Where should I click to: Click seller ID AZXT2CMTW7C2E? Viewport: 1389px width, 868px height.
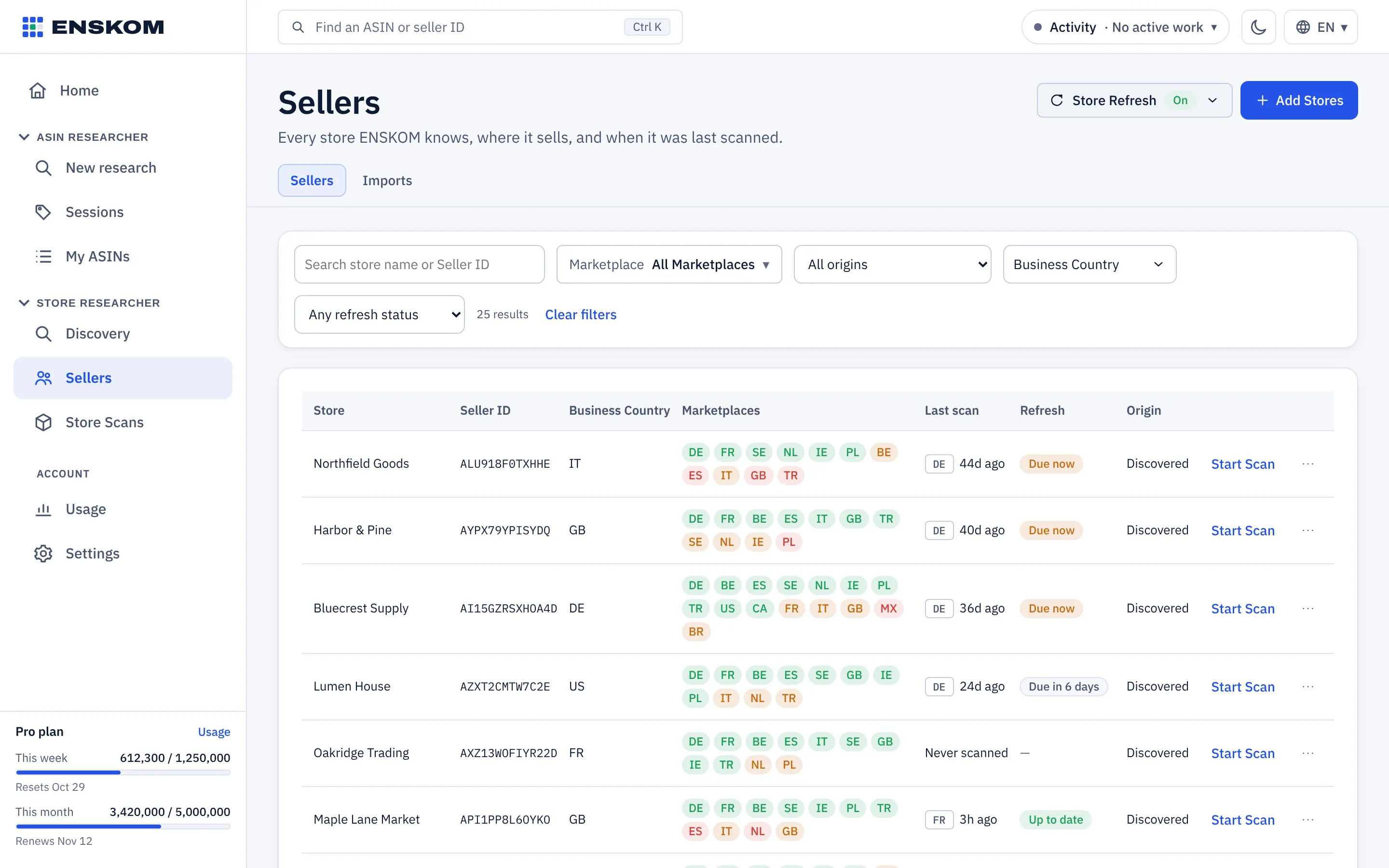[x=504, y=687]
